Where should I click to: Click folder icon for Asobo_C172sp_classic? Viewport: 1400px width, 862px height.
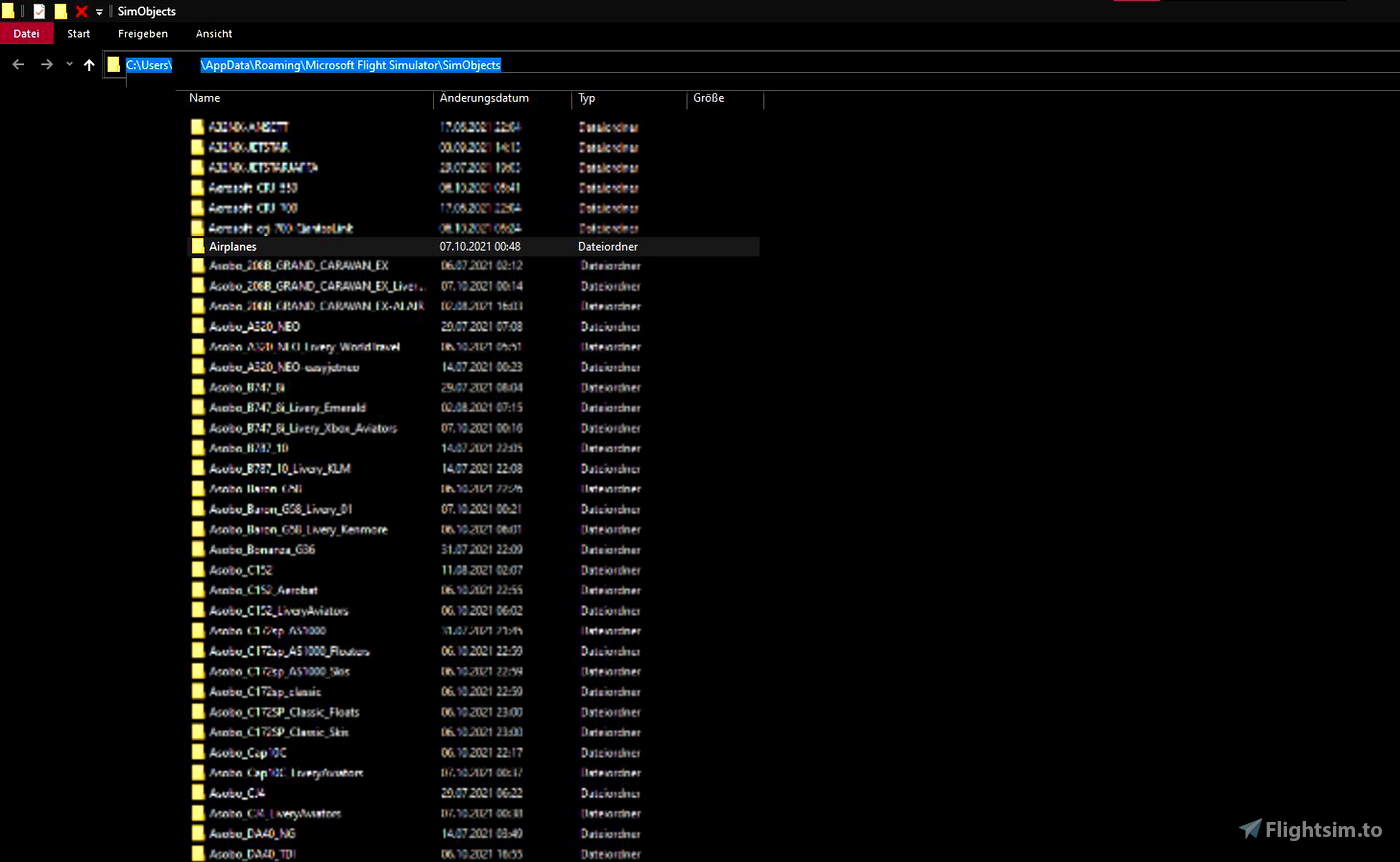coord(198,691)
